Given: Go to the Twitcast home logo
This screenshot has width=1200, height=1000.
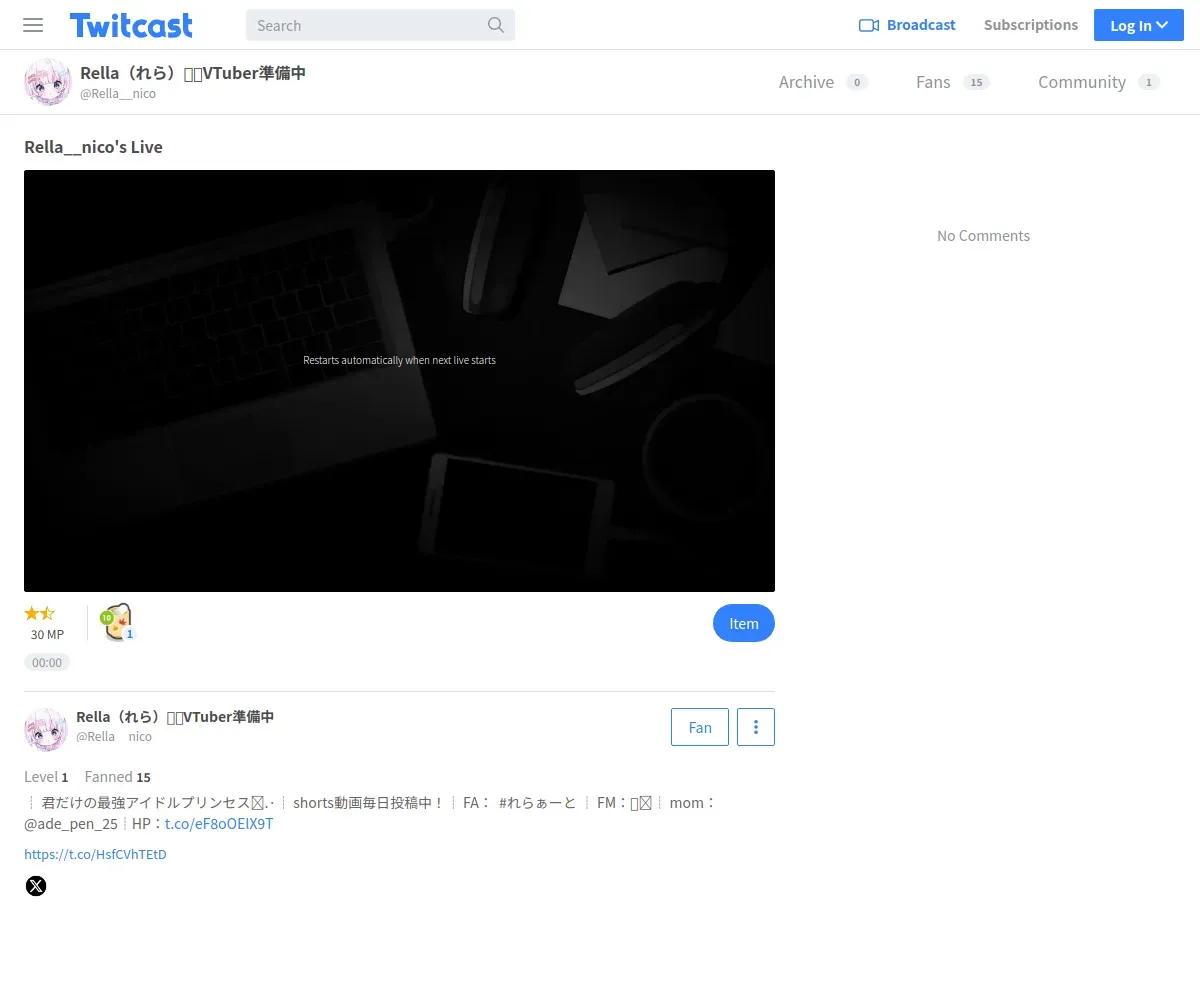Looking at the screenshot, I should (x=131, y=25).
